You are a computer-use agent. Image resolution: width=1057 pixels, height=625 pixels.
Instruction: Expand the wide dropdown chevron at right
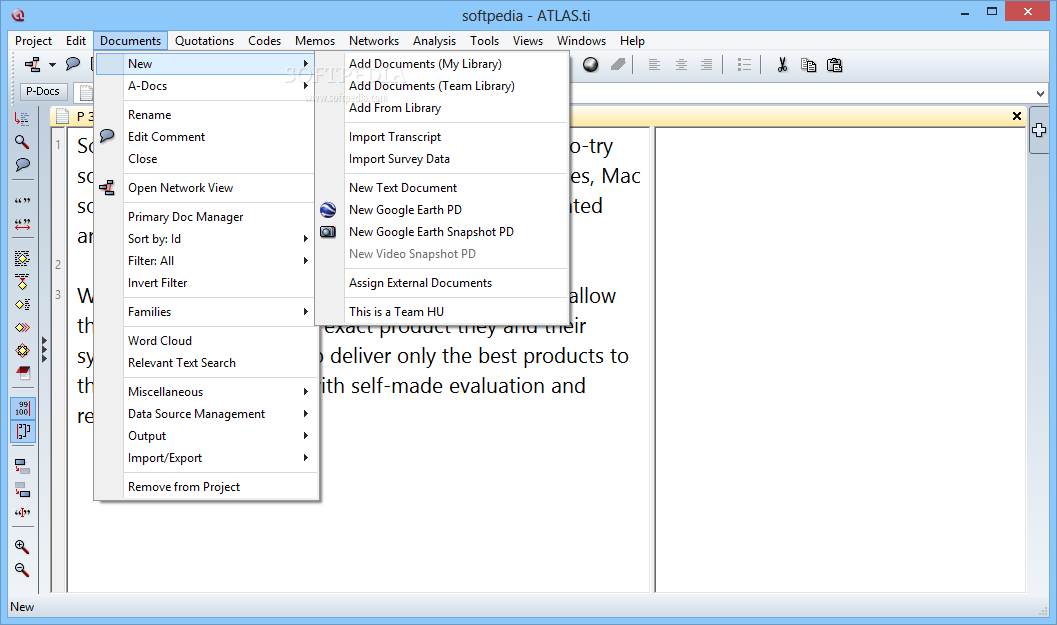1040,94
